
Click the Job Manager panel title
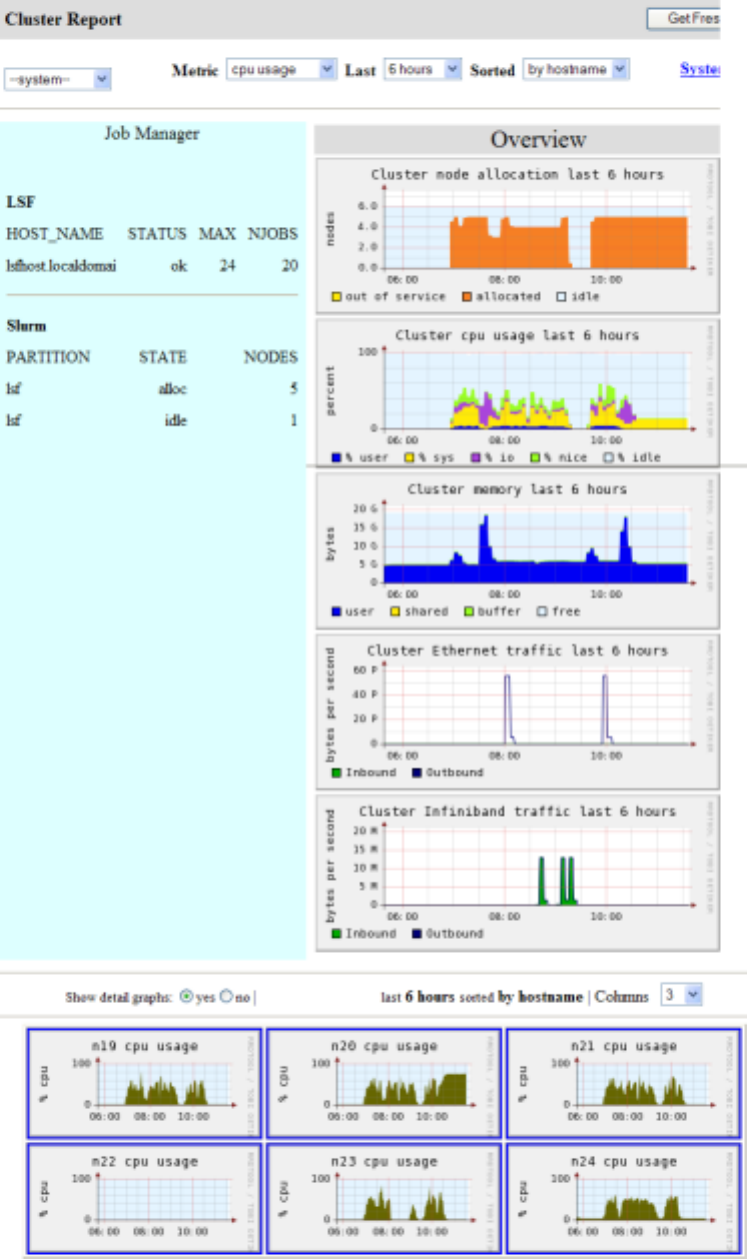[x=152, y=133]
